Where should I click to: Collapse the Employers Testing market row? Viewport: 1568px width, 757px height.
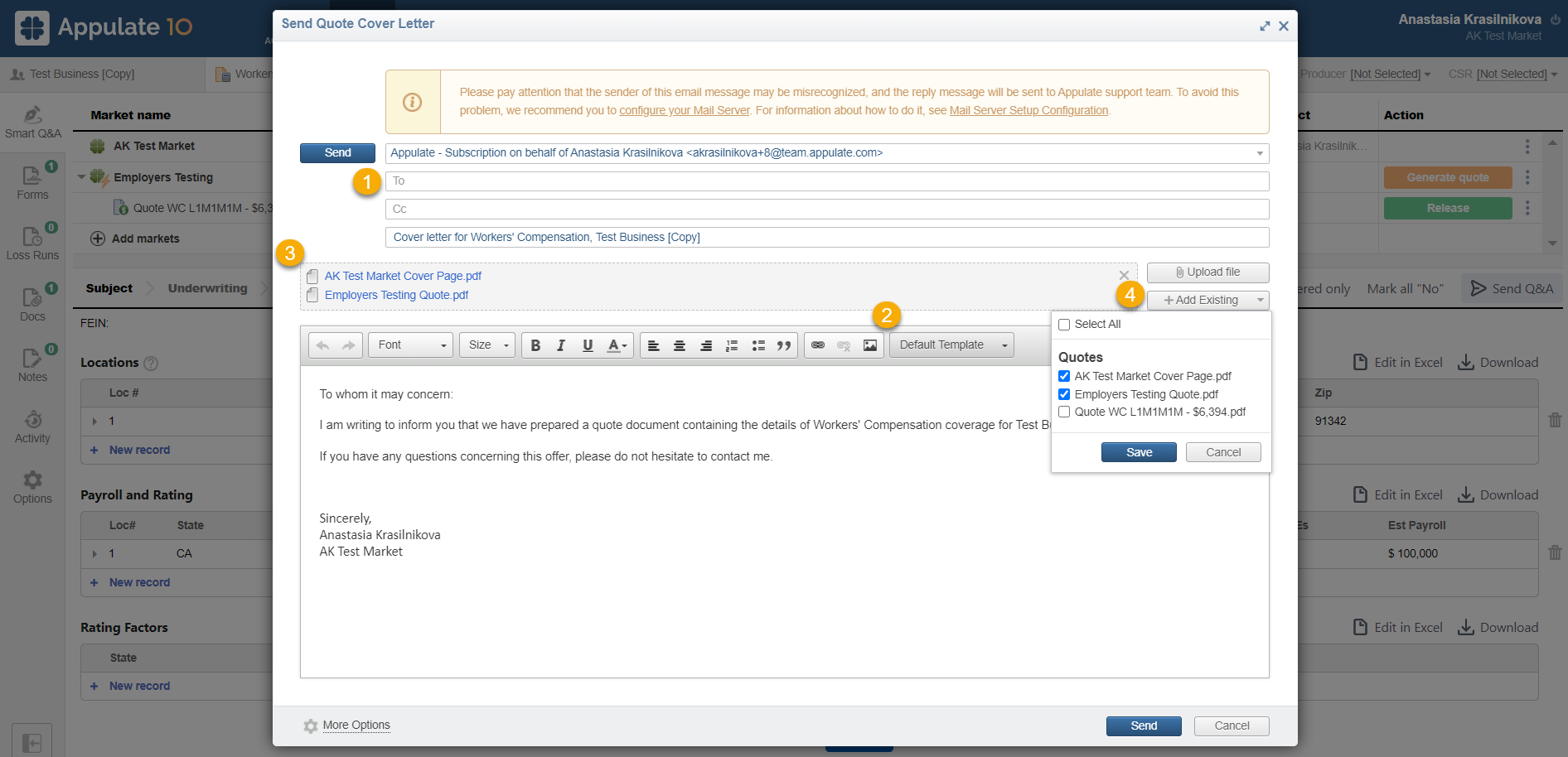point(81,177)
